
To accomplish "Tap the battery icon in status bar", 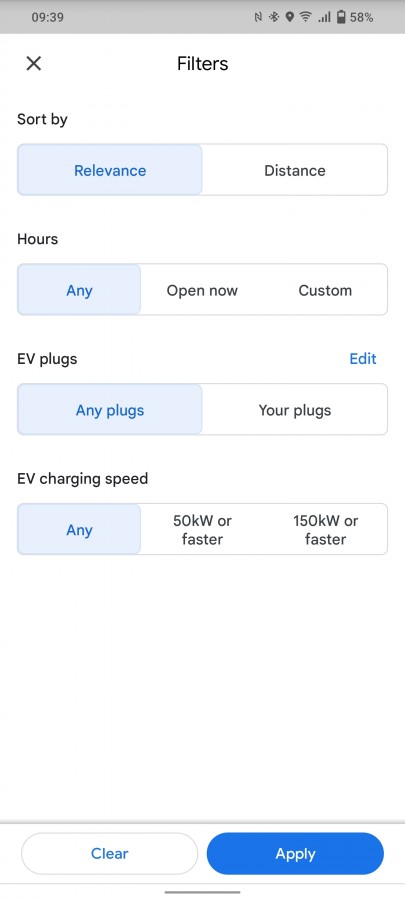I will coord(341,17).
